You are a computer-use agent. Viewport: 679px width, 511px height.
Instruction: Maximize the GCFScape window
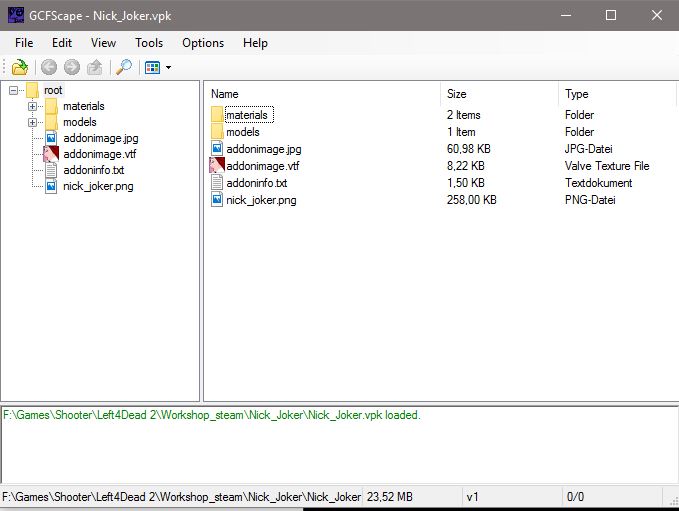click(611, 15)
